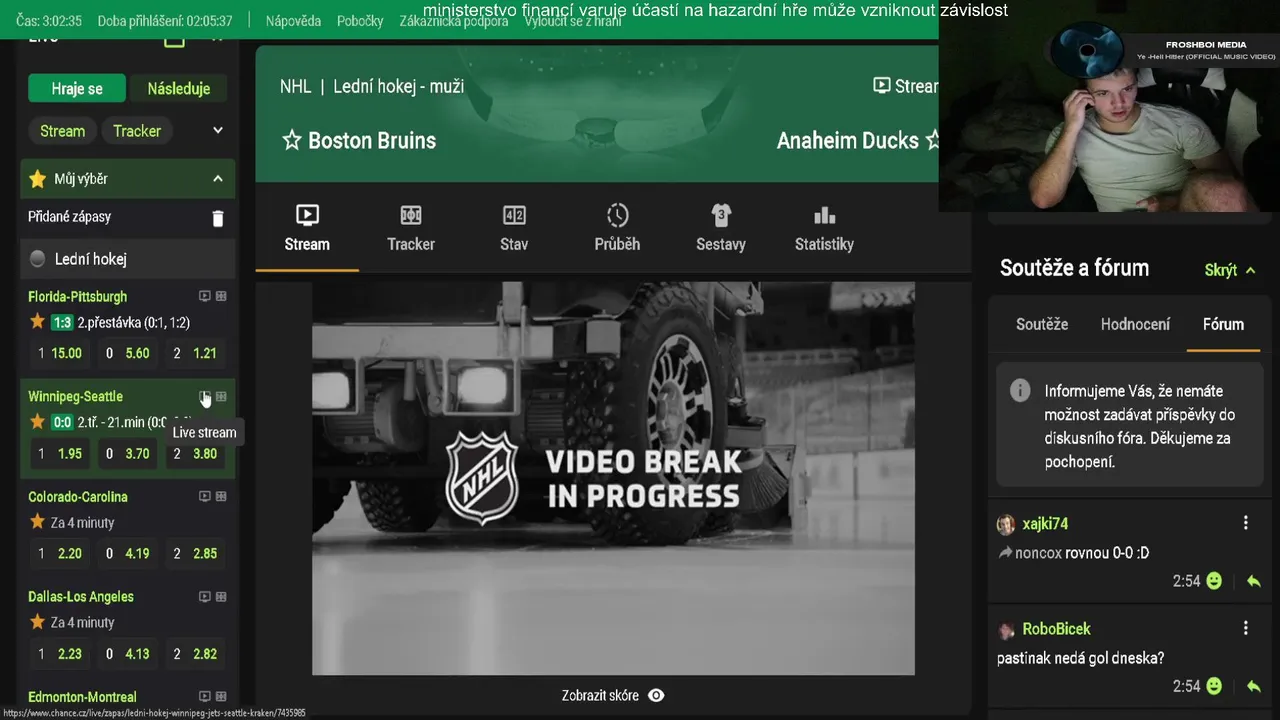Open Nápověda in top bar
This screenshot has height=720, width=1280.
[293, 21]
